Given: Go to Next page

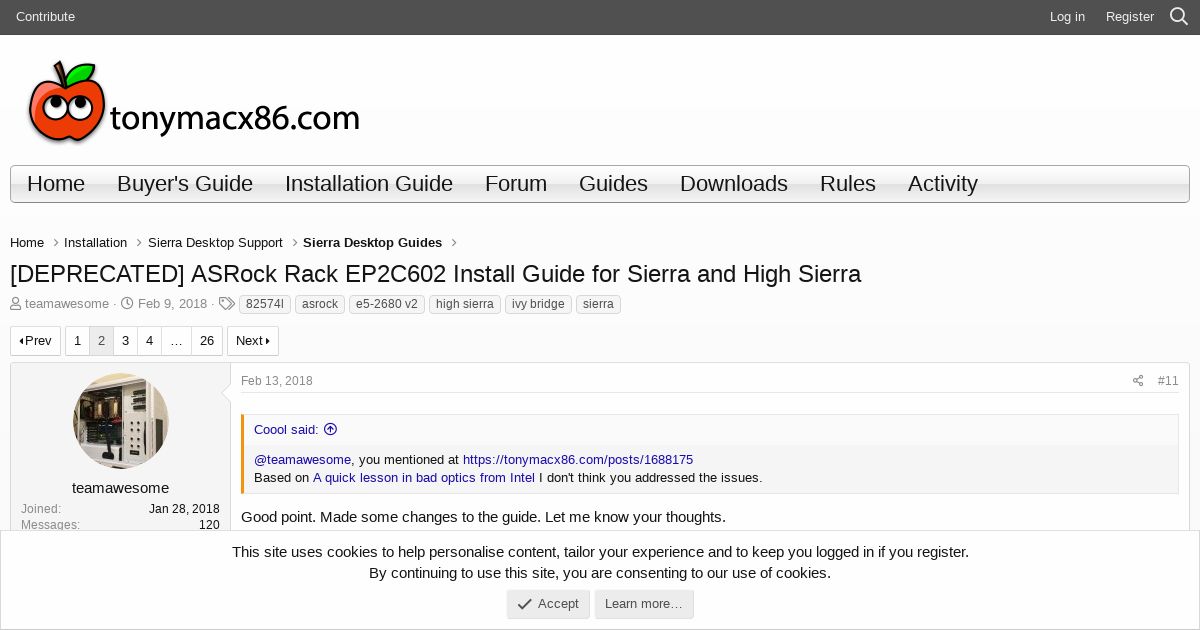Looking at the screenshot, I should (253, 341).
